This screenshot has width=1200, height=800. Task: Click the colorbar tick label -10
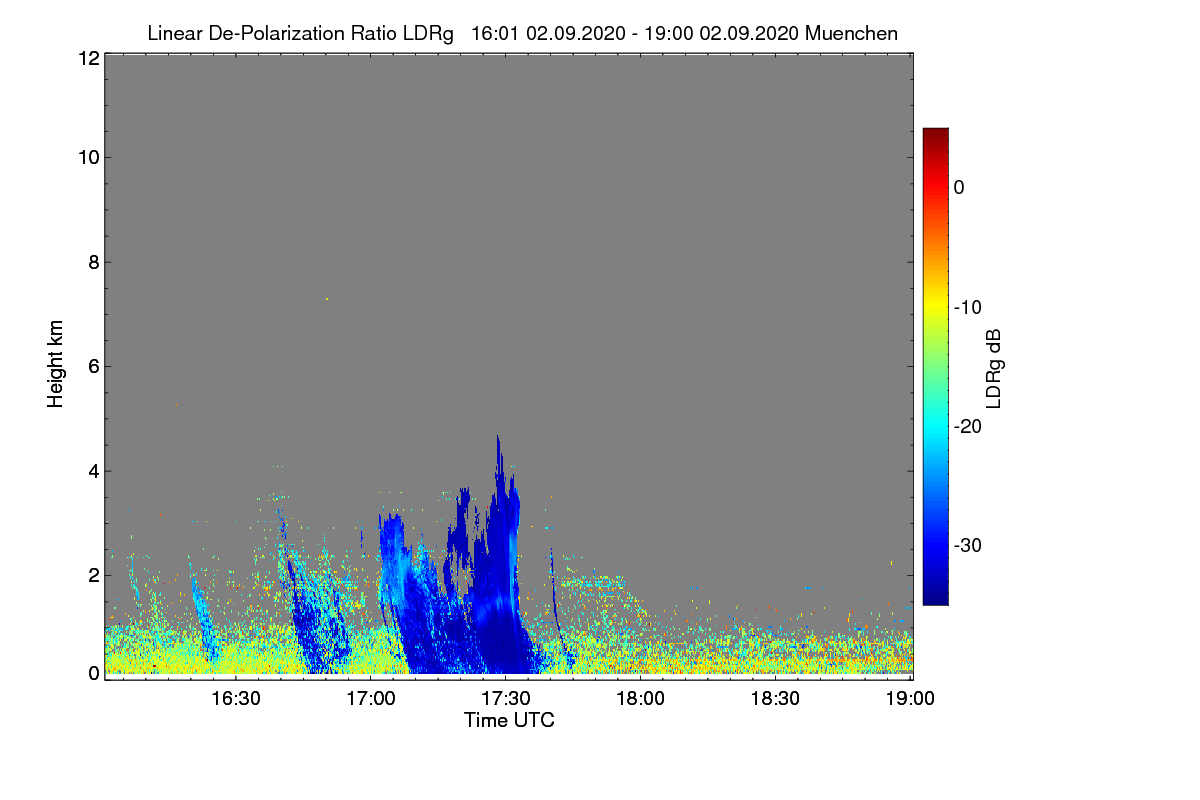(x=967, y=307)
